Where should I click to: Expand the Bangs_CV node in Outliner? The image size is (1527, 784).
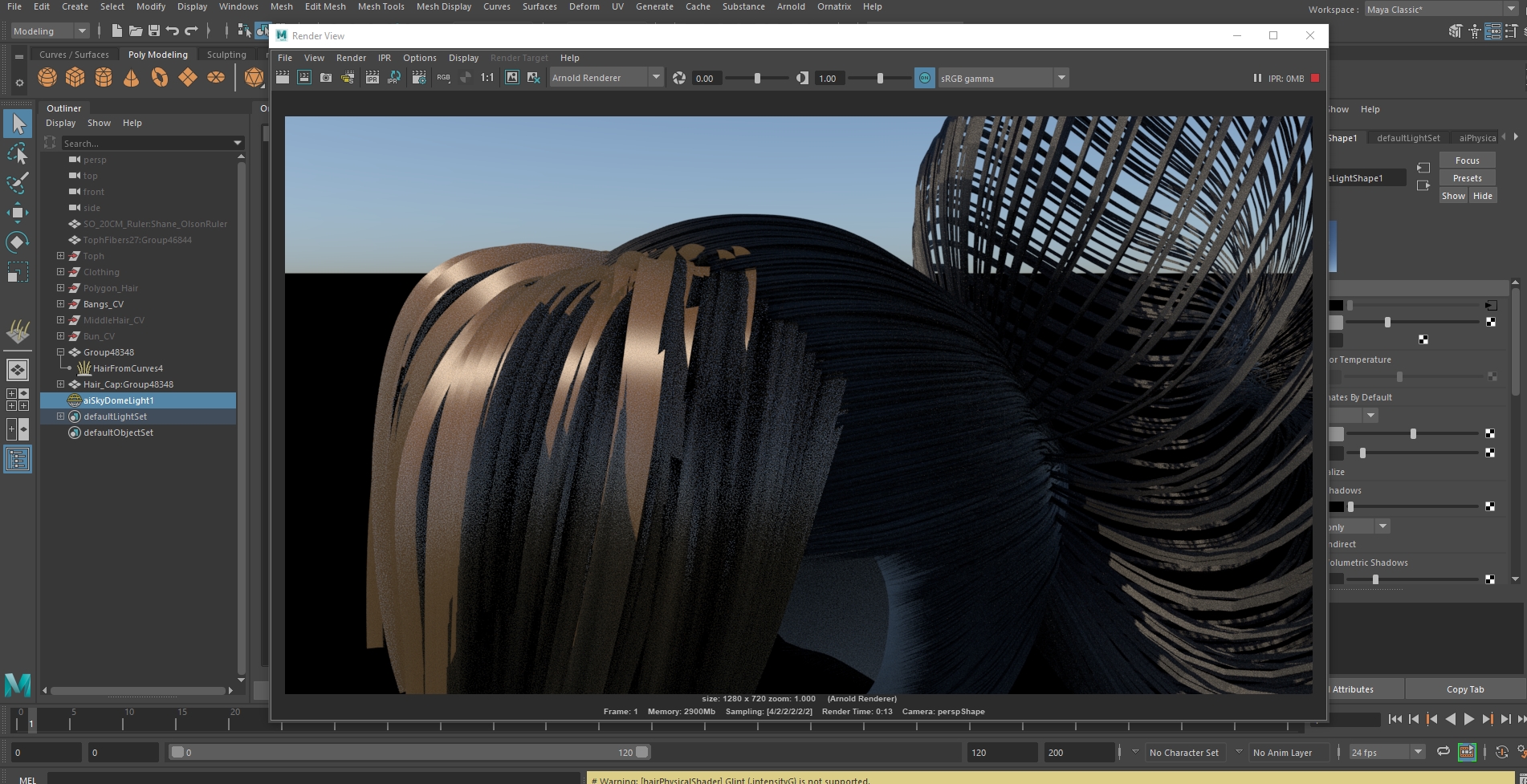(x=60, y=304)
